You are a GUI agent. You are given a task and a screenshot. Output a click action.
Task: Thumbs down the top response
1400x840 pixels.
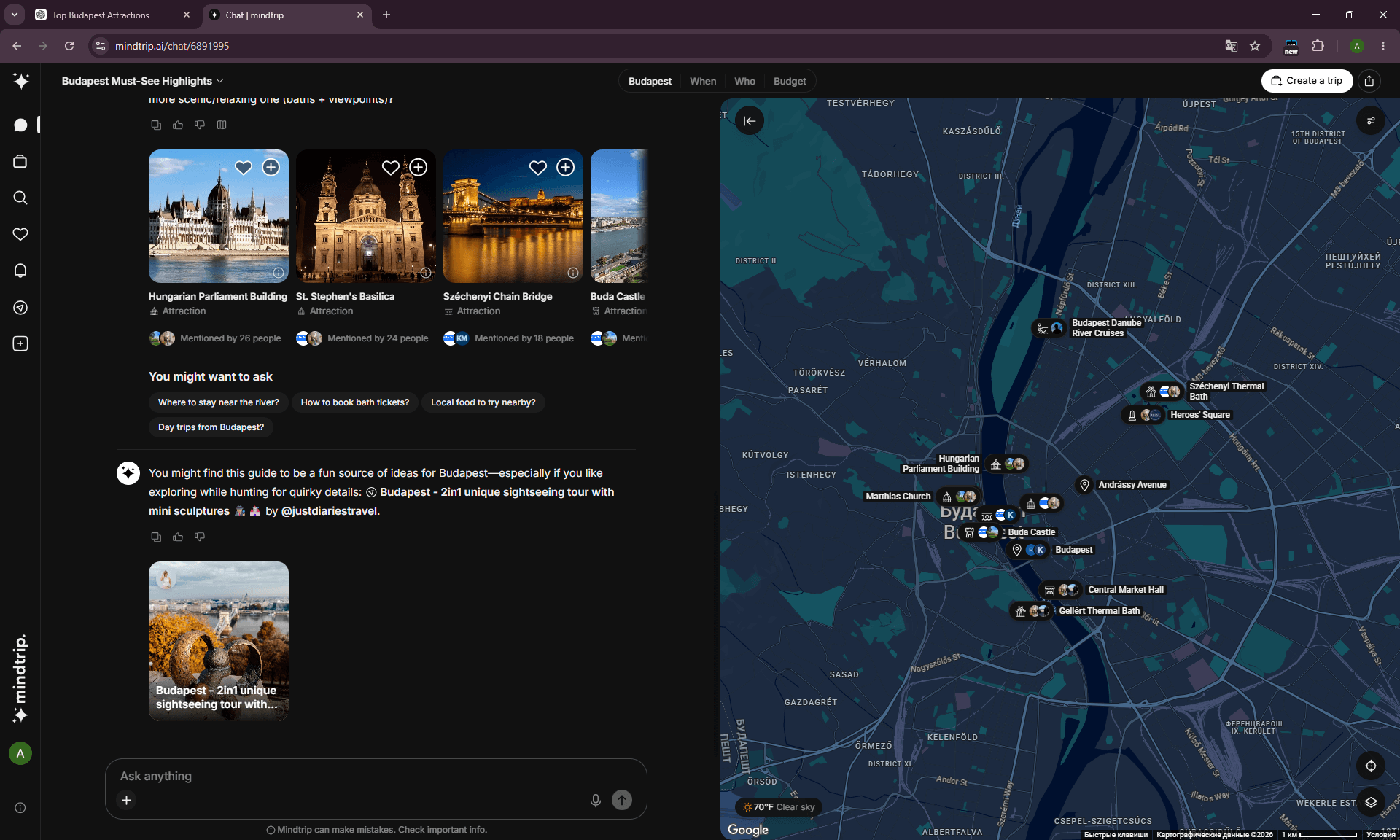tap(200, 125)
